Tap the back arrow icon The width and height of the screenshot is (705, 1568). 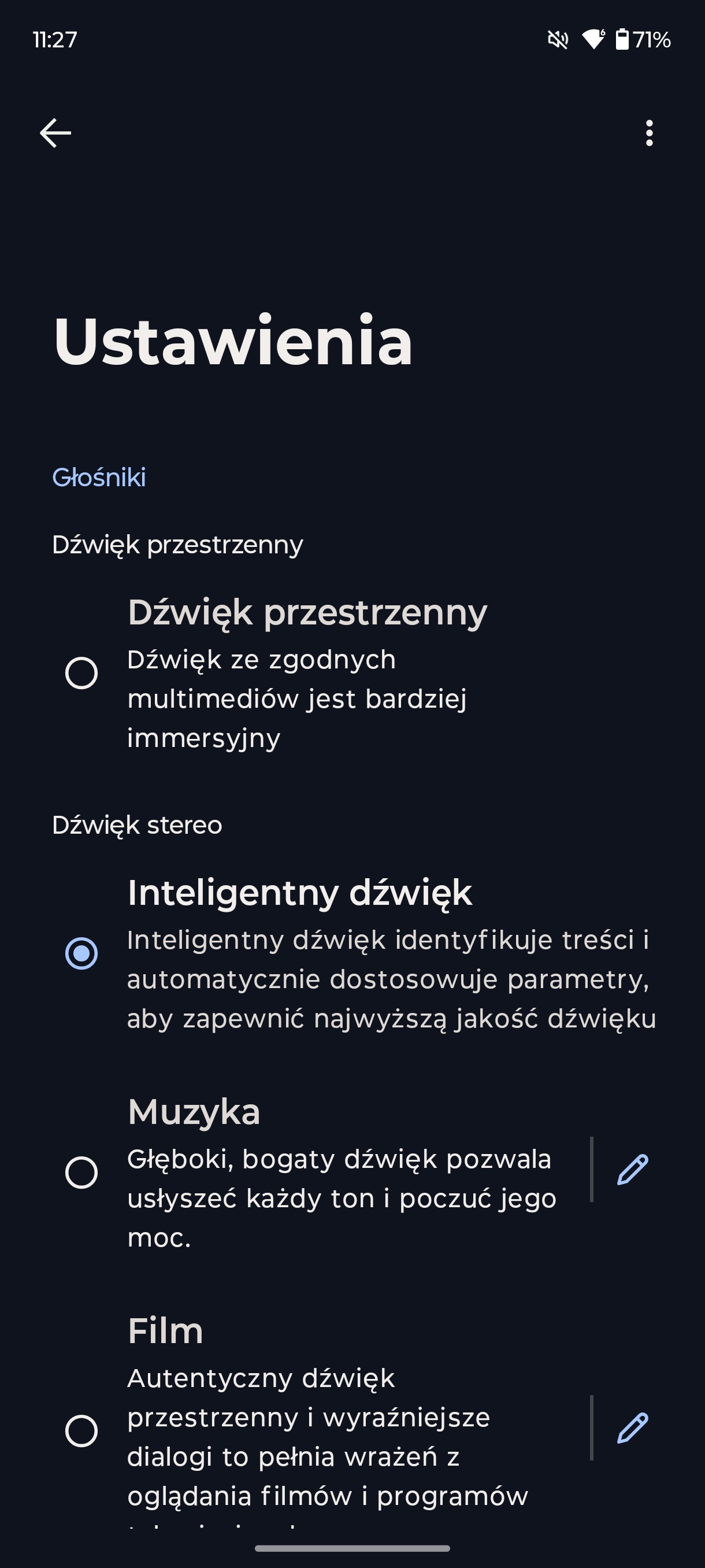click(55, 133)
